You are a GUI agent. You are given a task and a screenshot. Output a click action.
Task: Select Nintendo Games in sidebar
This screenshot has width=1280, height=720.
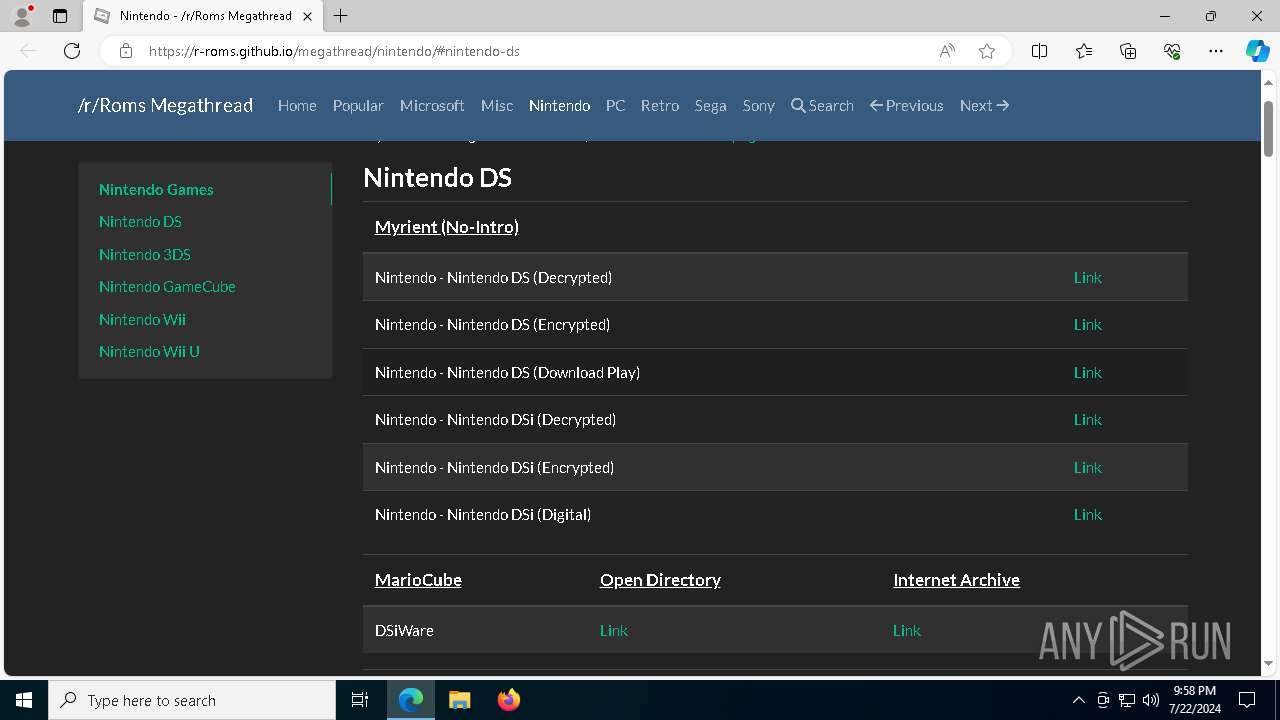pos(156,189)
